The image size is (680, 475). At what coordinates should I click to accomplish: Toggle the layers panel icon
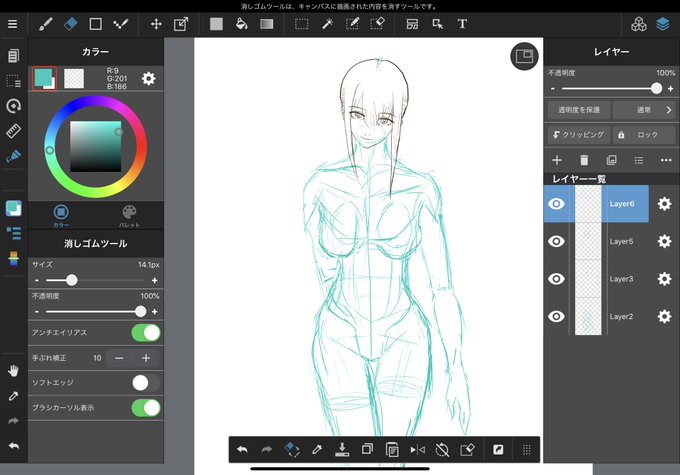click(663, 24)
